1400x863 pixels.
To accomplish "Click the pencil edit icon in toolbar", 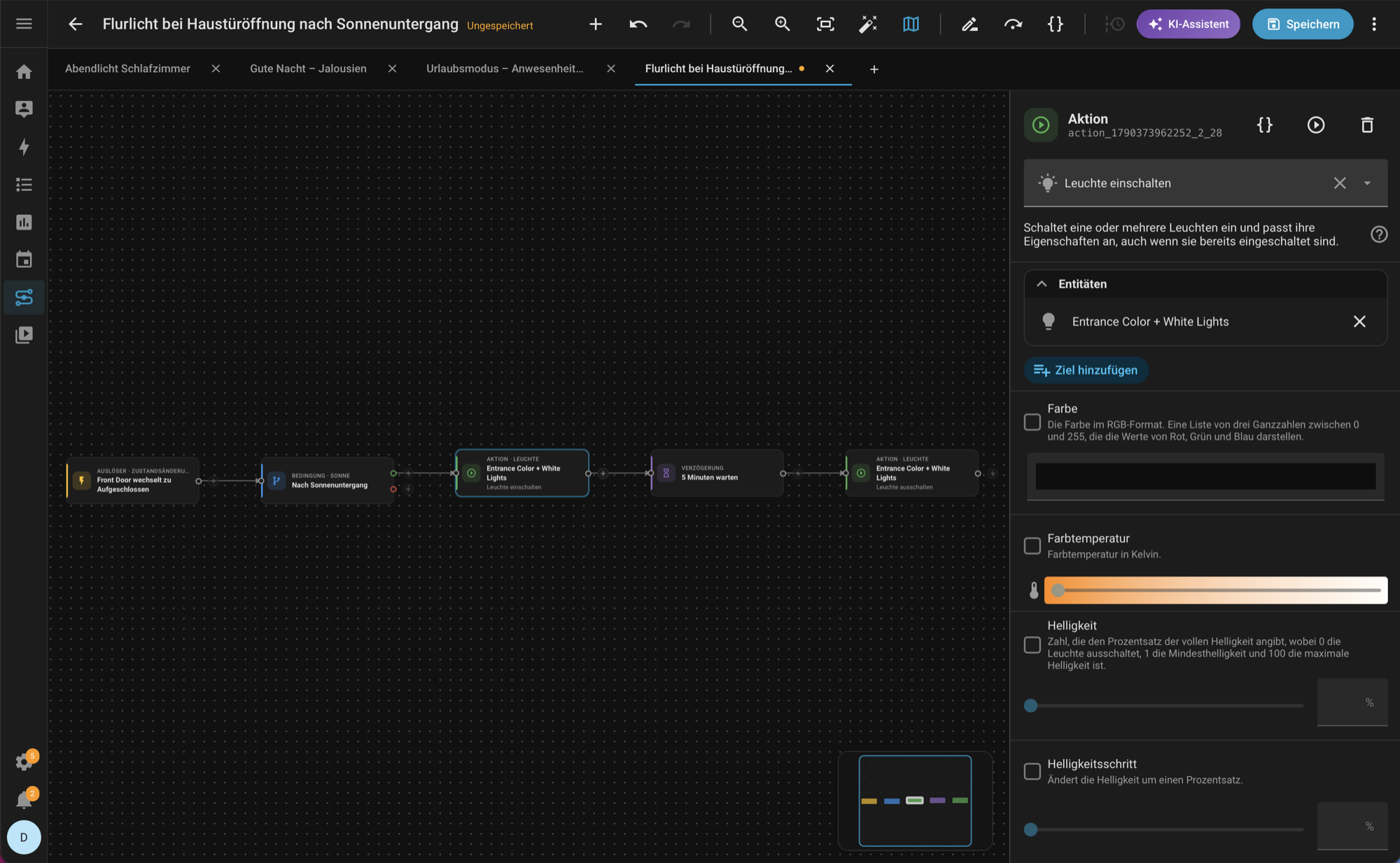I will coord(969,24).
